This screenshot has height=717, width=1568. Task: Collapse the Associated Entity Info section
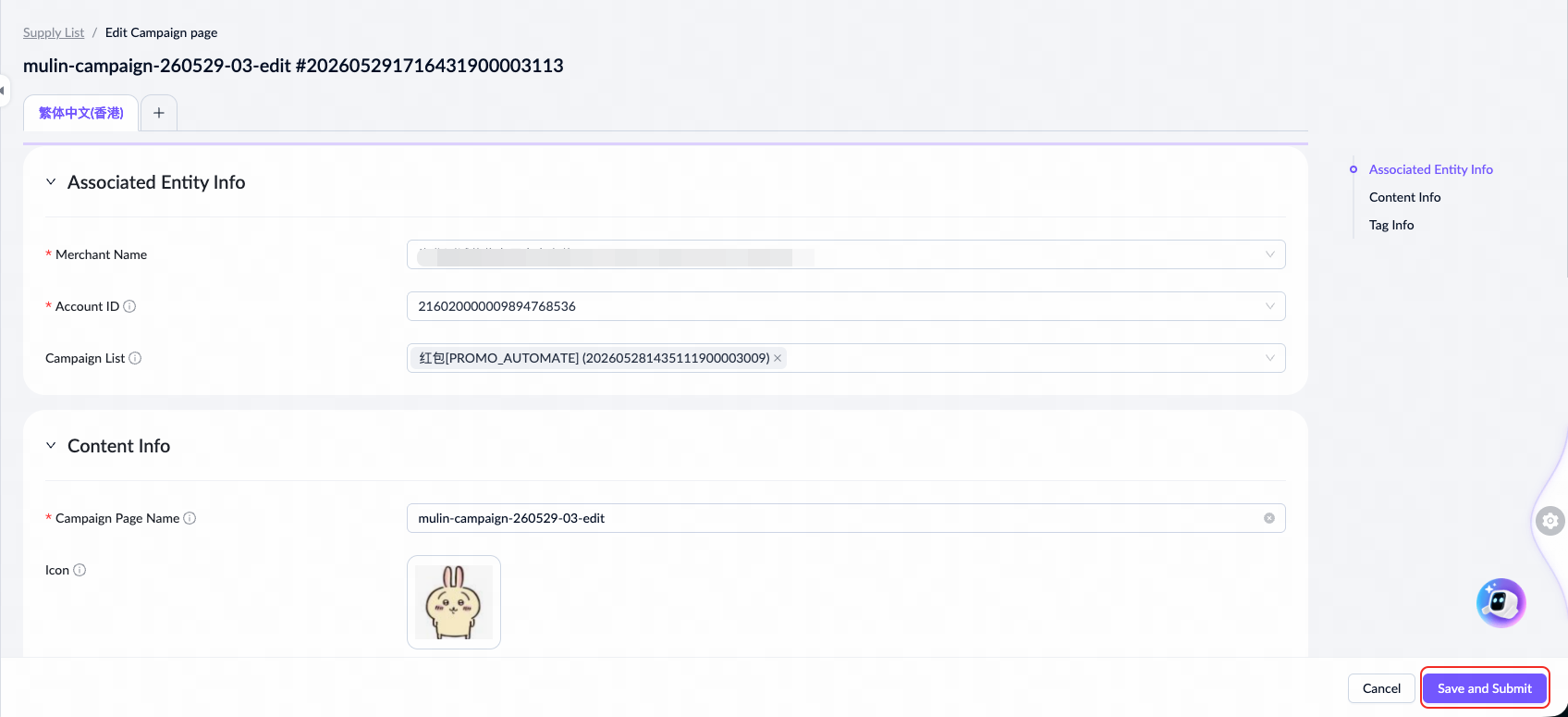click(x=51, y=182)
